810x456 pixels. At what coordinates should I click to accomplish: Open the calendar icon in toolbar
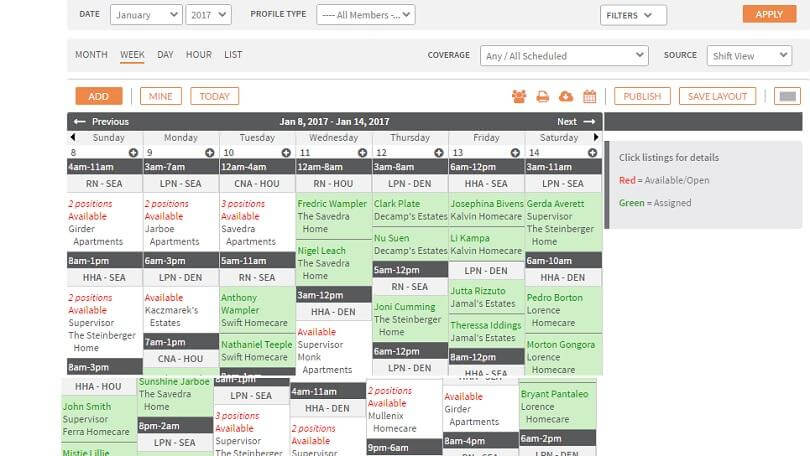pyautogui.click(x=589, y=96)
